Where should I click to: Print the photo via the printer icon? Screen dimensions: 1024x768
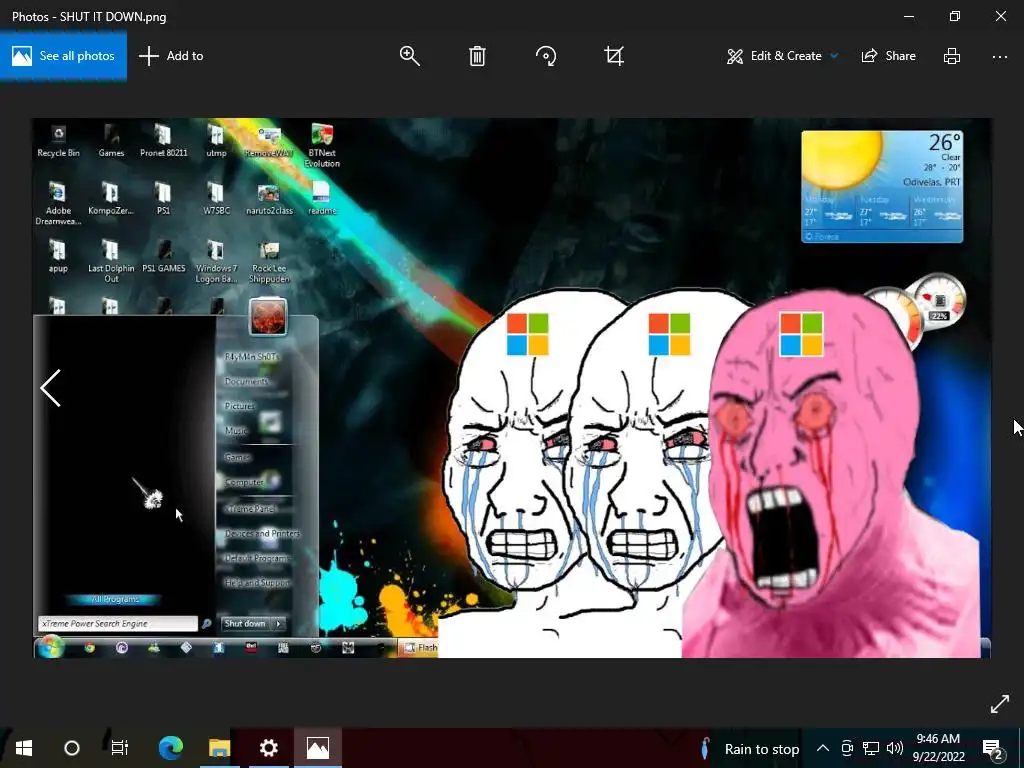tap(952, 56)
